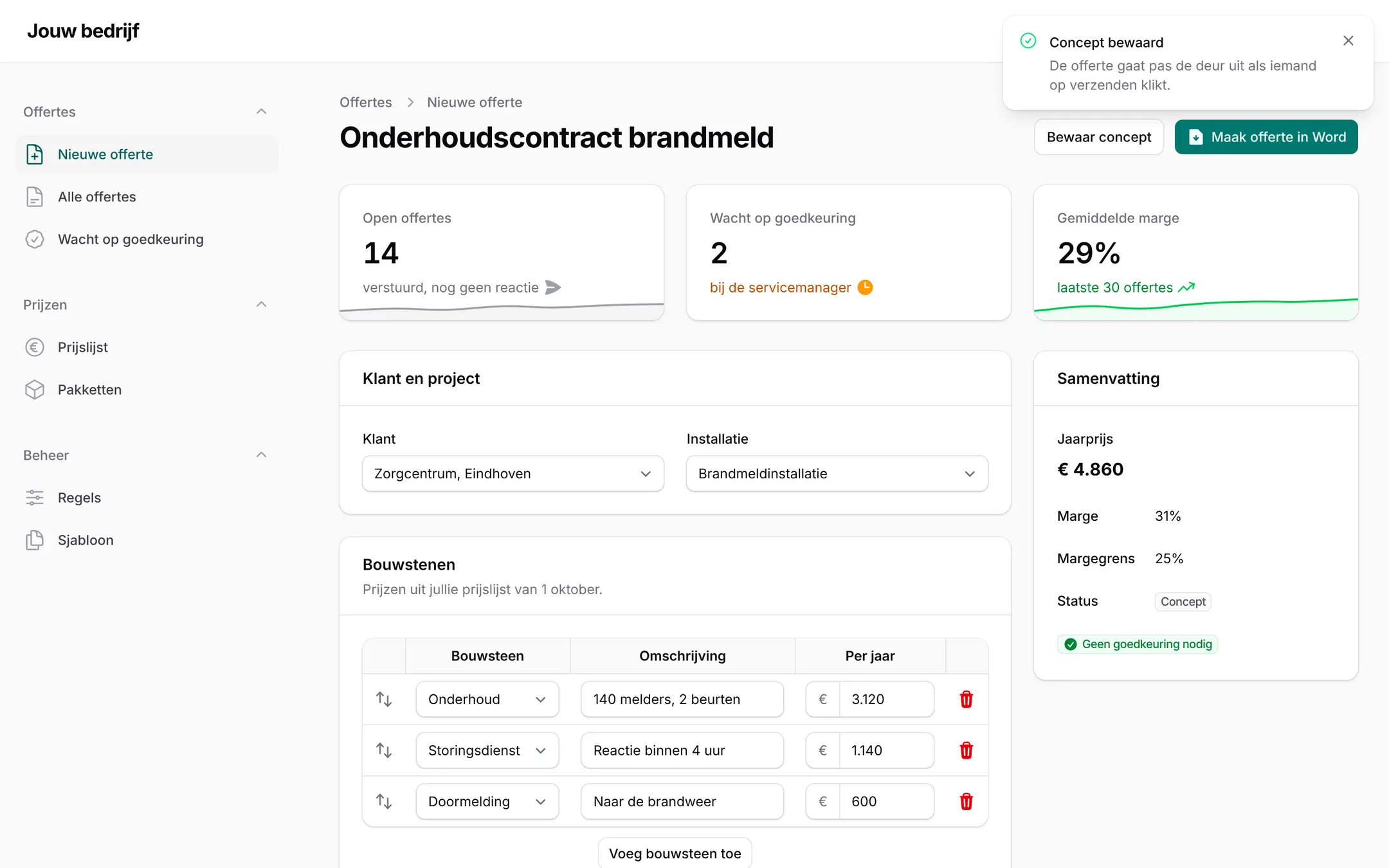Click the price field showing 1.140
The height and width of the screenshot is (868, 1389).
[x=886, y=750]
